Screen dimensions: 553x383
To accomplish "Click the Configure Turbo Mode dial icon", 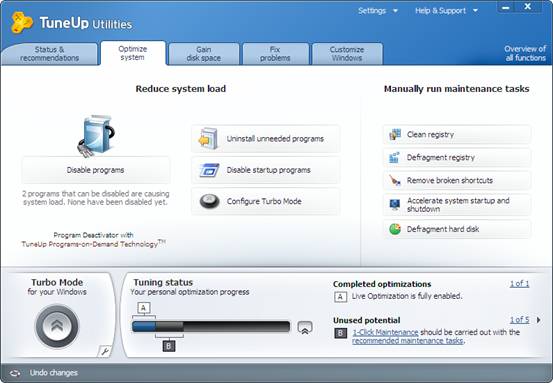I will click(209, 201).
